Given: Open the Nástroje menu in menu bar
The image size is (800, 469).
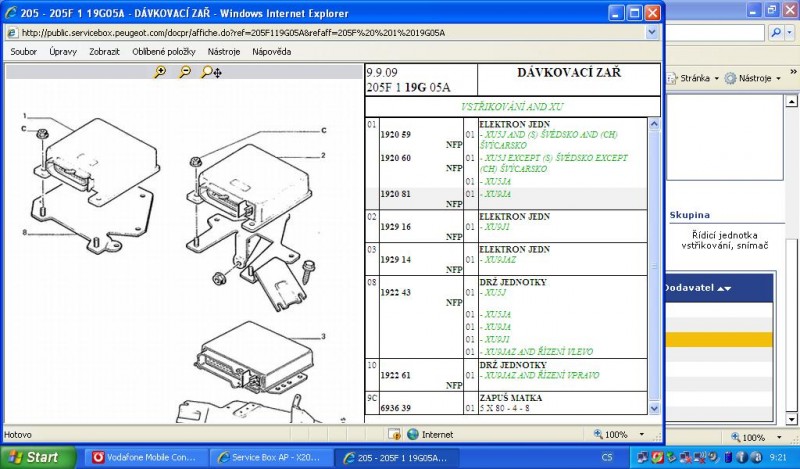Looking at the screenshot, I should (224, 51).
